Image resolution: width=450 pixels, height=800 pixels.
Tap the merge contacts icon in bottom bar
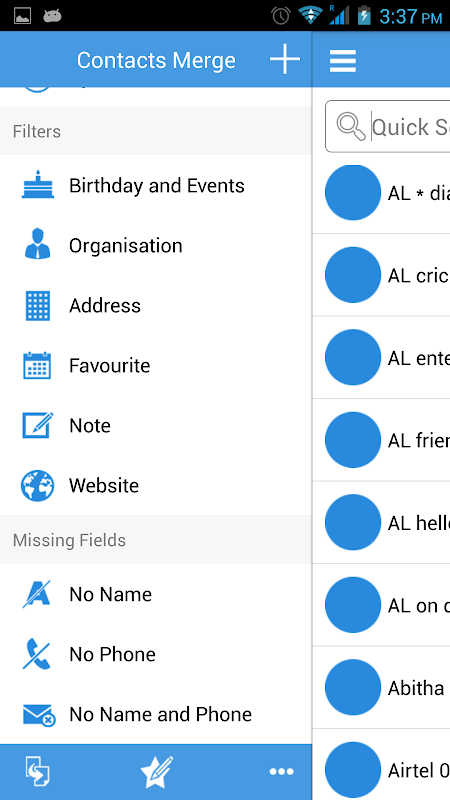[38, 771]
